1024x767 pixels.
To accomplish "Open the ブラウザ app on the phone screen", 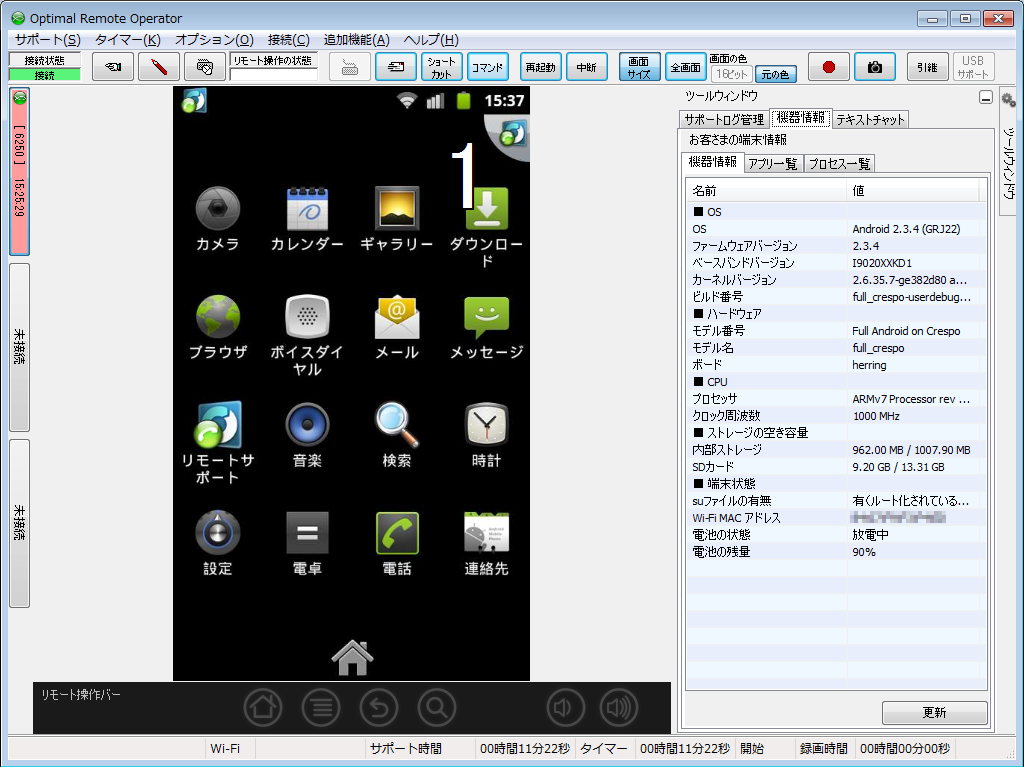I will pos(218,327).
